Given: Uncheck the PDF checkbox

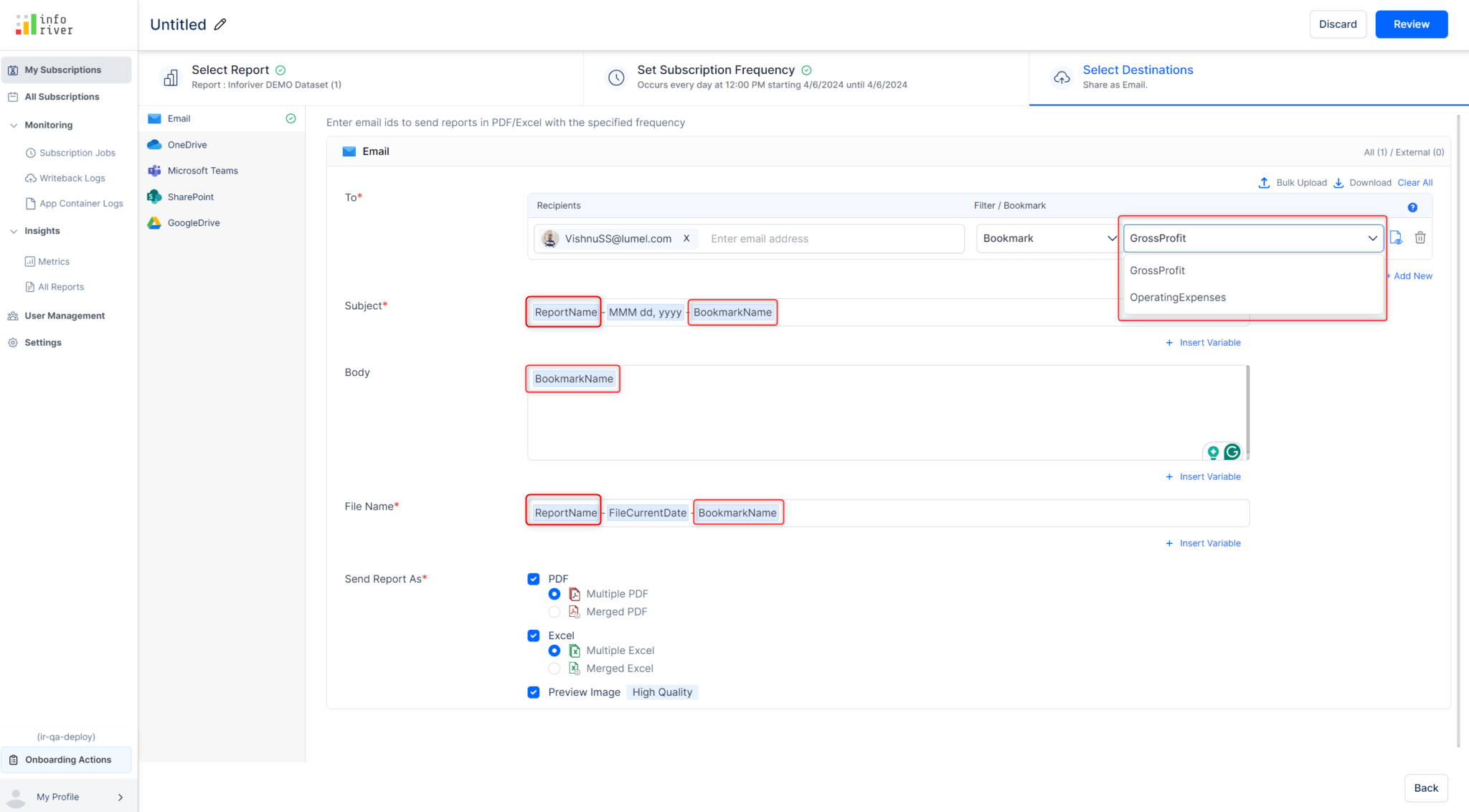Looking at the screenshot, I should point(534,579).
